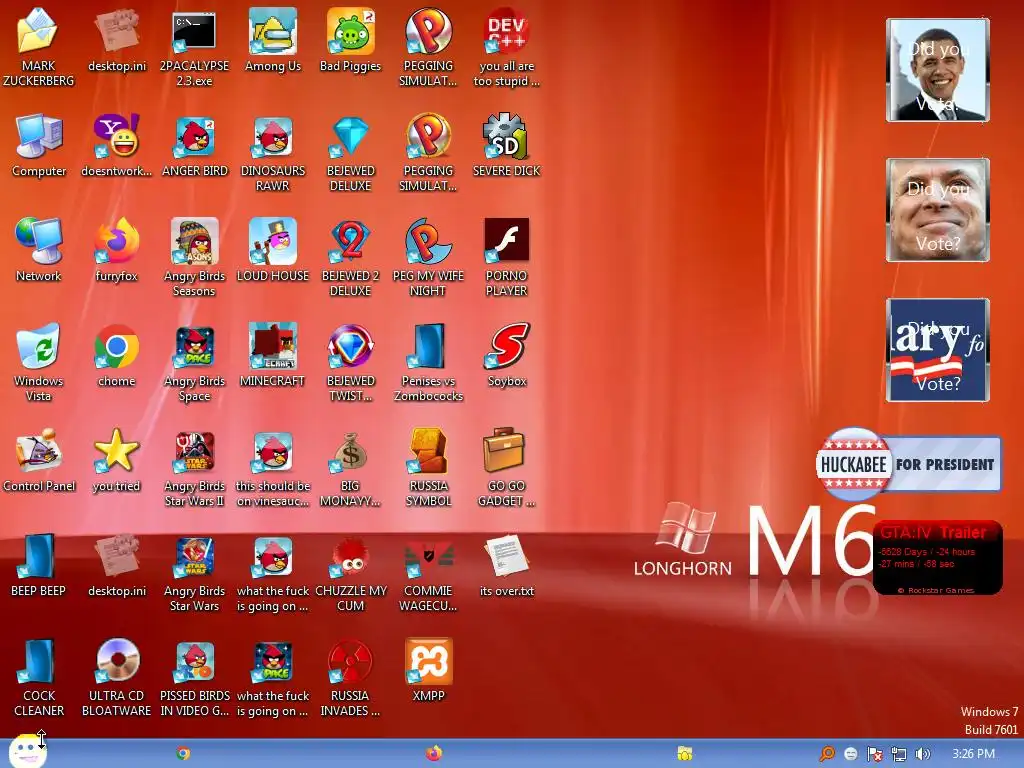Launch the furryfox Firefox shortcut
This screenshot has width=1024, height=768.
pos(116,241)
